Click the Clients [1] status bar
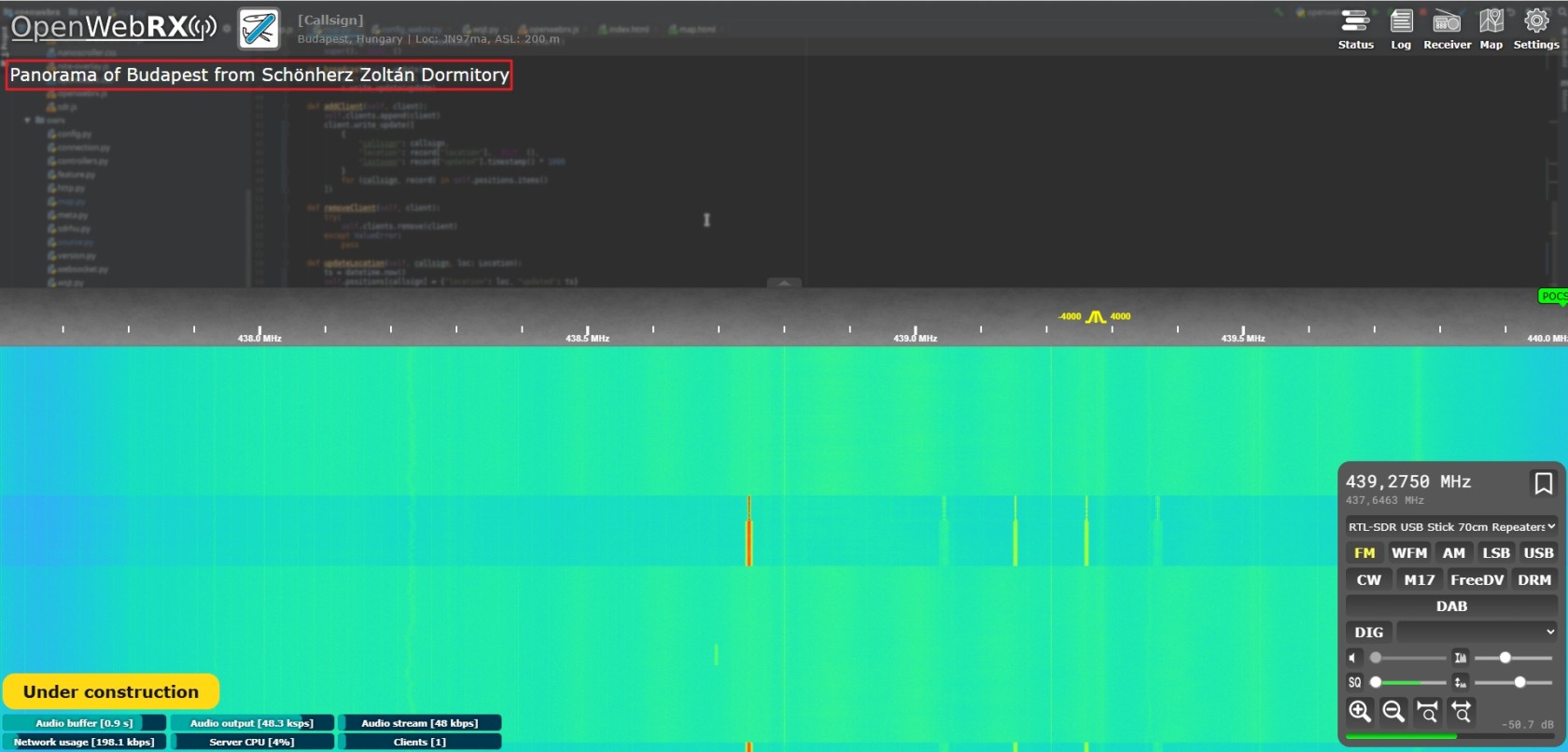The height and width of the screenshot is (752, 1568). pyautogui.click(x=420, y=742)
